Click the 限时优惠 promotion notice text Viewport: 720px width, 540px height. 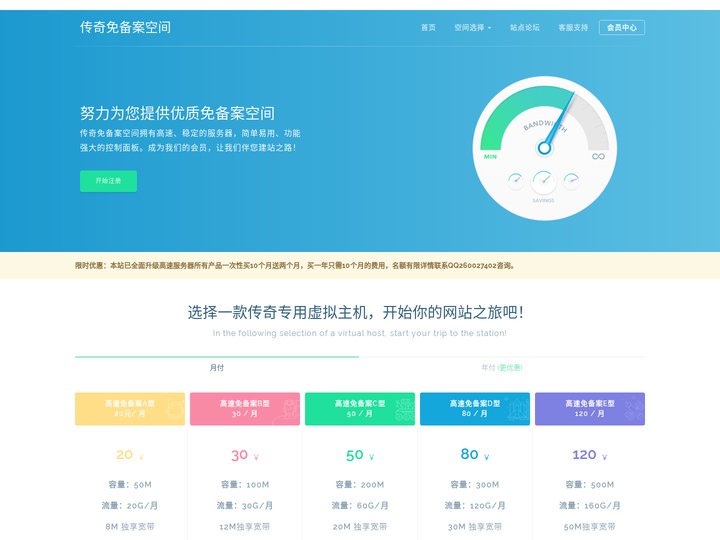[x=295, y=265]
